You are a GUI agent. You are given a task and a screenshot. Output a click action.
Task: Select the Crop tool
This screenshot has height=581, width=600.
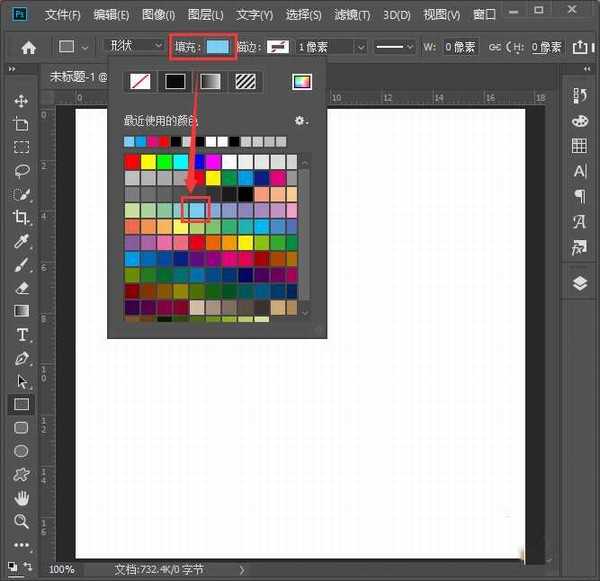pos(21,217)
